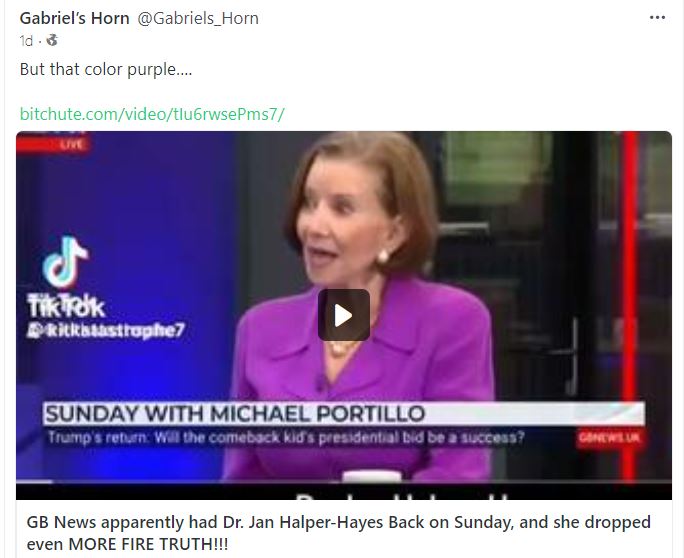Click the globe public visibility icon
Viewport: 684px width, 558px height.
[x=52, y=40]
